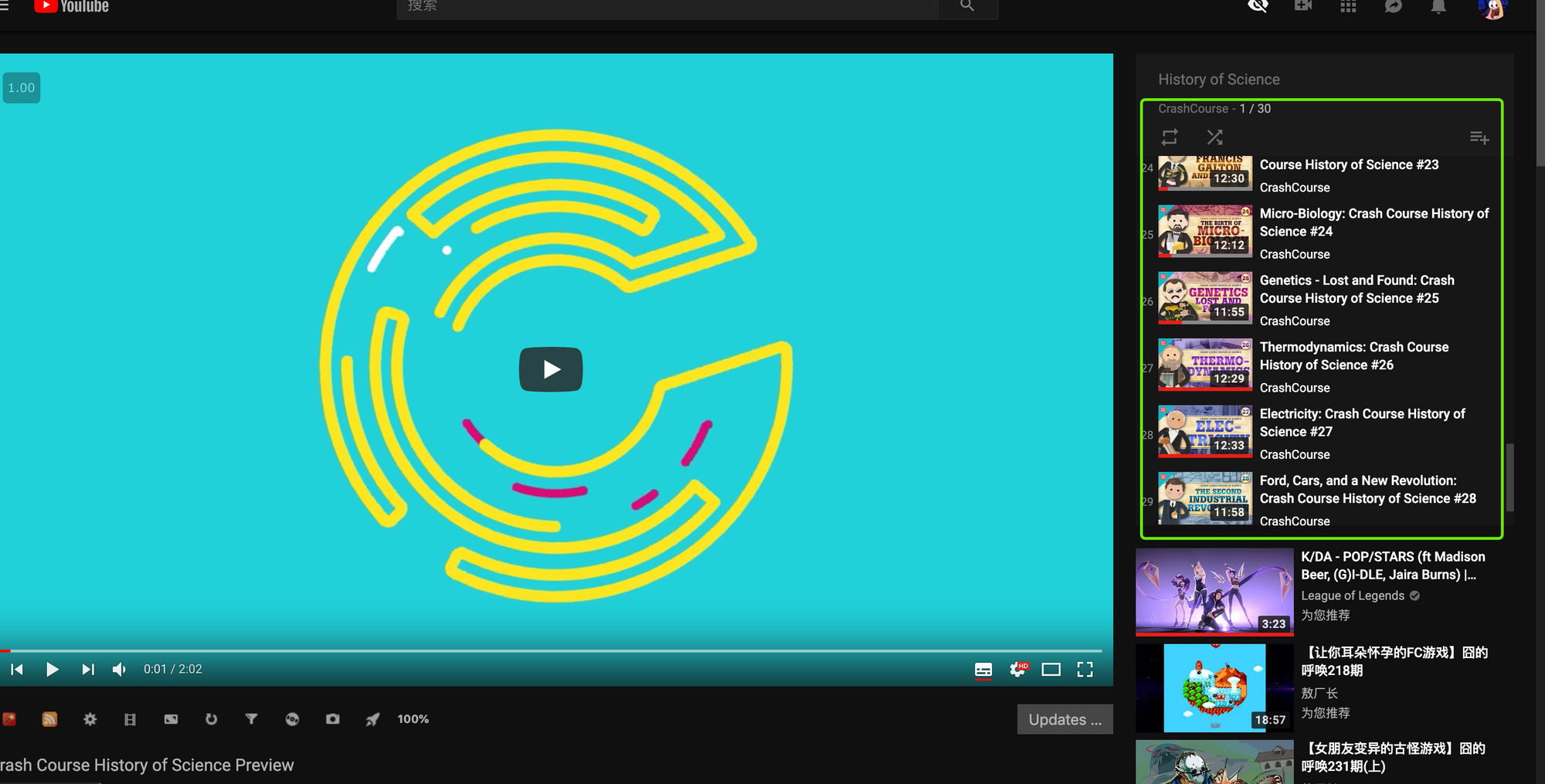Image resolution: width=1545 pixels, height=784 pixels.
Task: Click the funnel filter icon below the video
Action: click(x=251, y=719)
